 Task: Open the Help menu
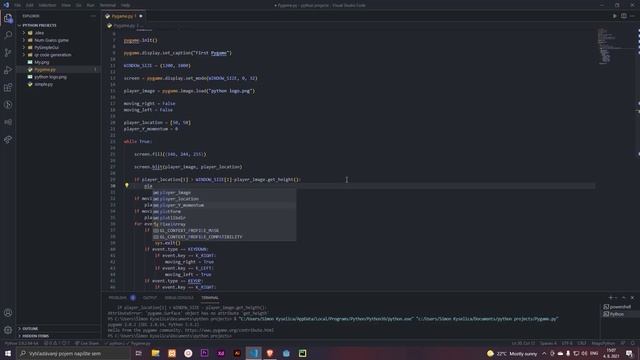pyautogui.click(x=125, y=5)
